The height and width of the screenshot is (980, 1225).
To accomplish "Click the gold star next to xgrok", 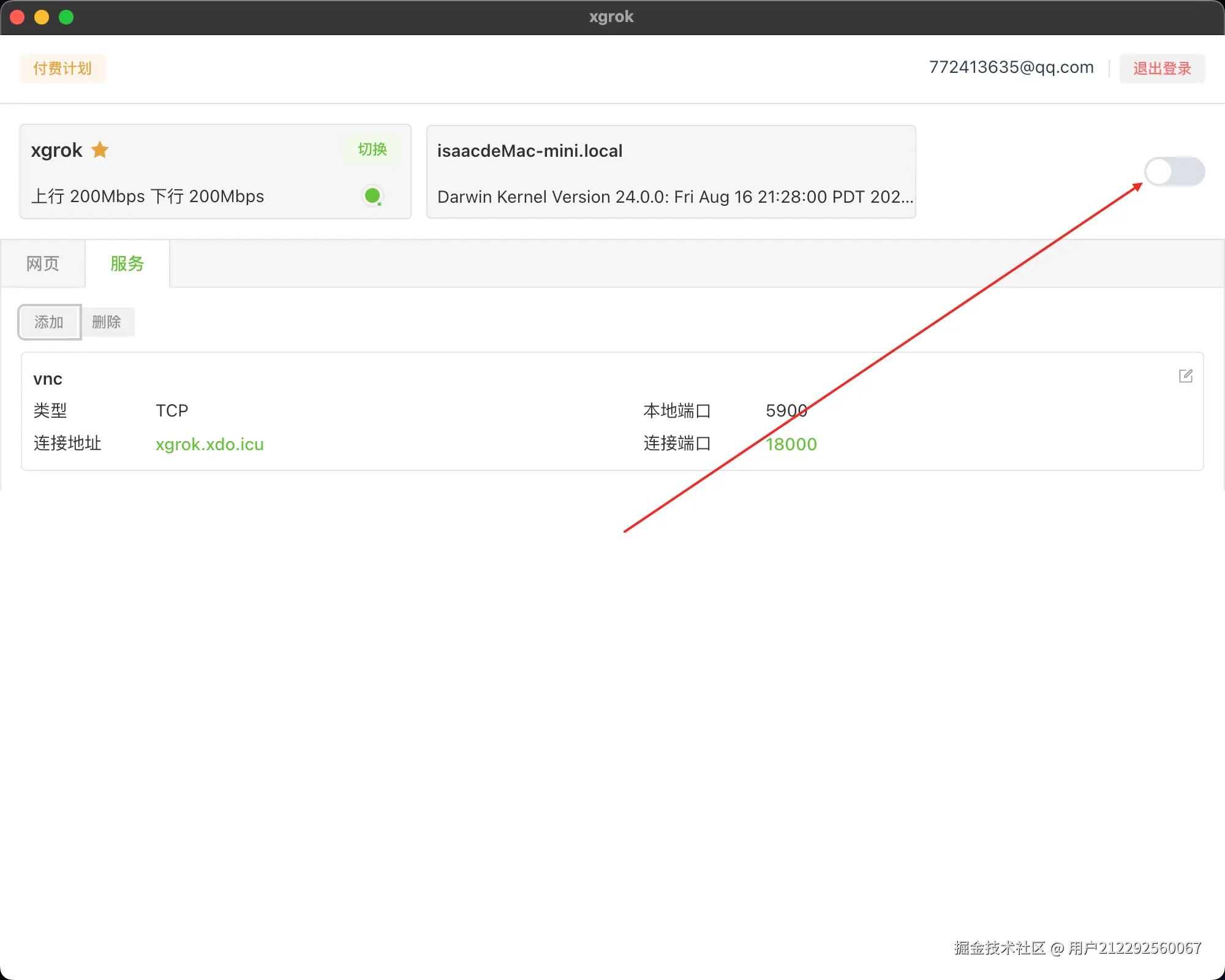I will tap(100, 150).
